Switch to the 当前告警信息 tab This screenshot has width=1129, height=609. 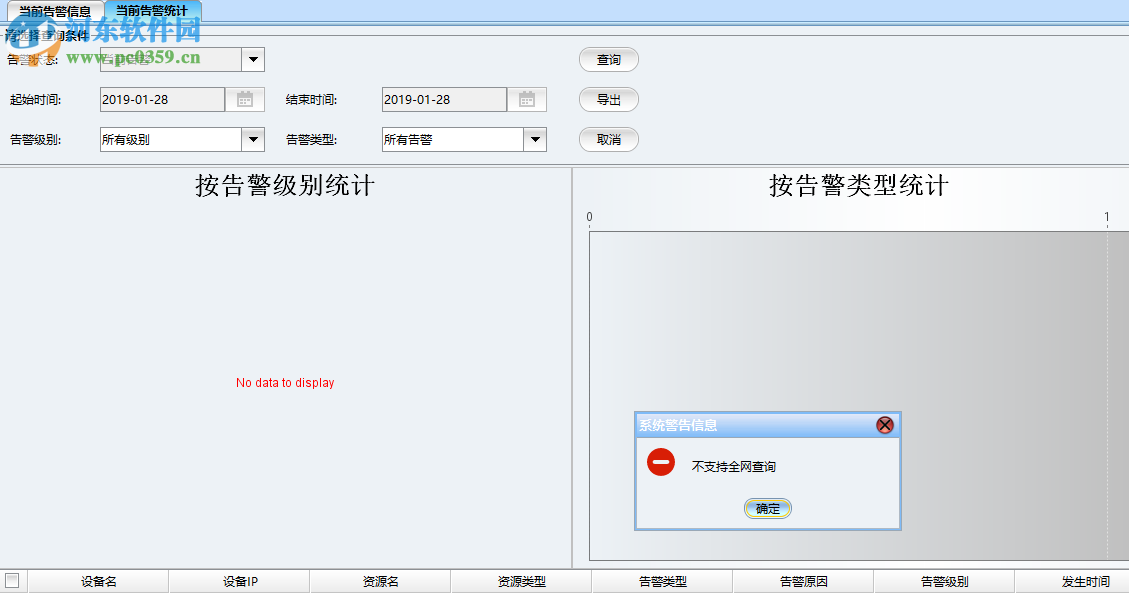(55, 11)
